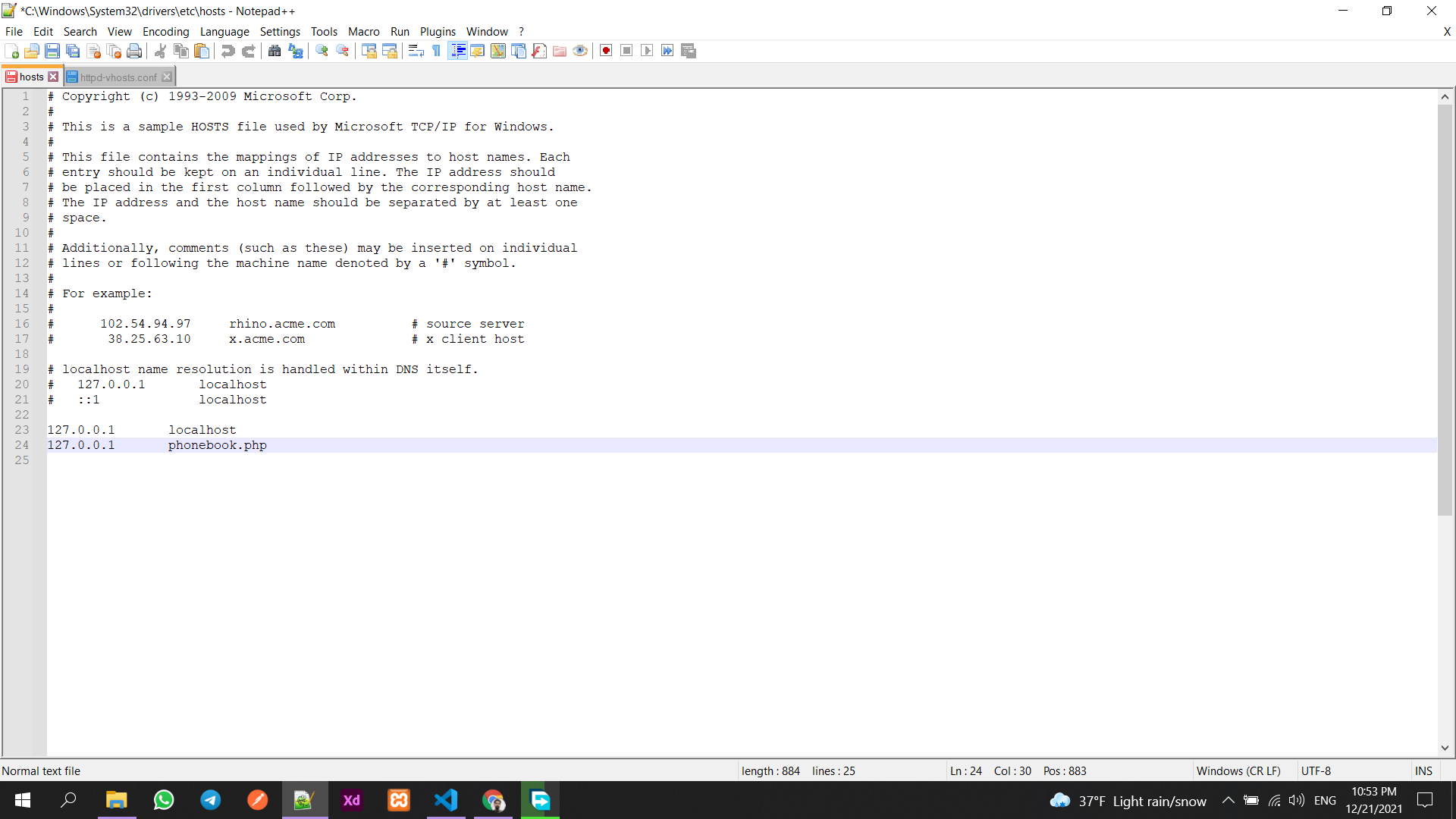Image resolution: width=1456 pixels, height=819 pixels.
Task: Copy the selection with the Copy toolbar icon
Action: pyautogui.click(x=181, y=51)
